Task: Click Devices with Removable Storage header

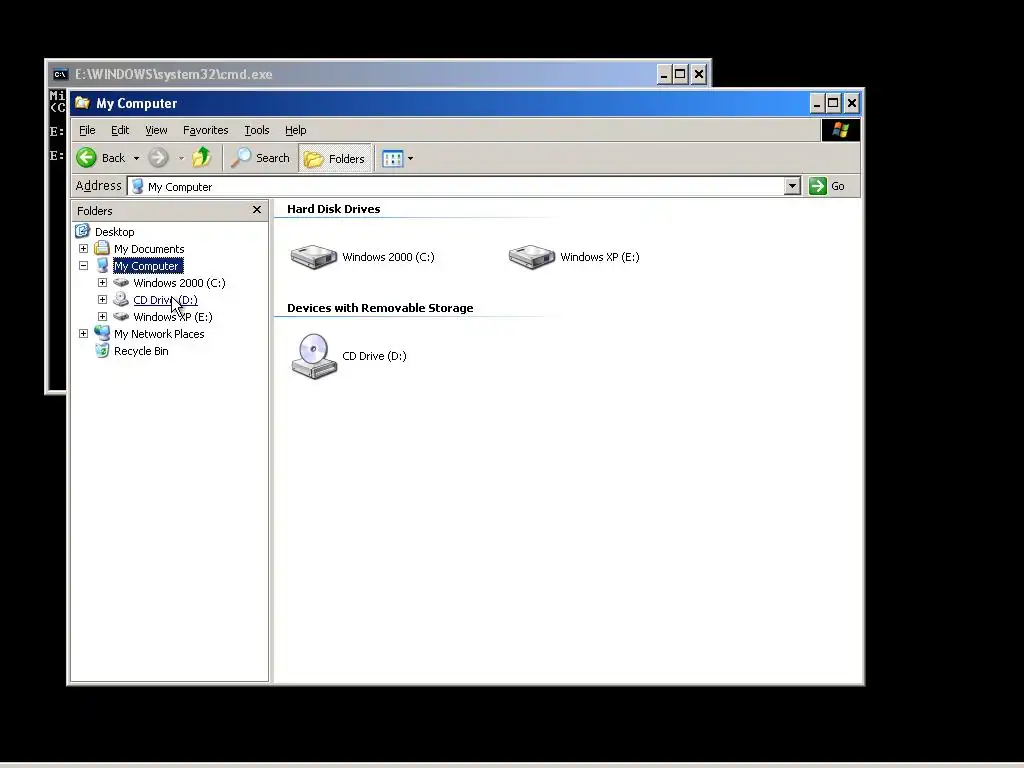Action: [x=380, y=308]
